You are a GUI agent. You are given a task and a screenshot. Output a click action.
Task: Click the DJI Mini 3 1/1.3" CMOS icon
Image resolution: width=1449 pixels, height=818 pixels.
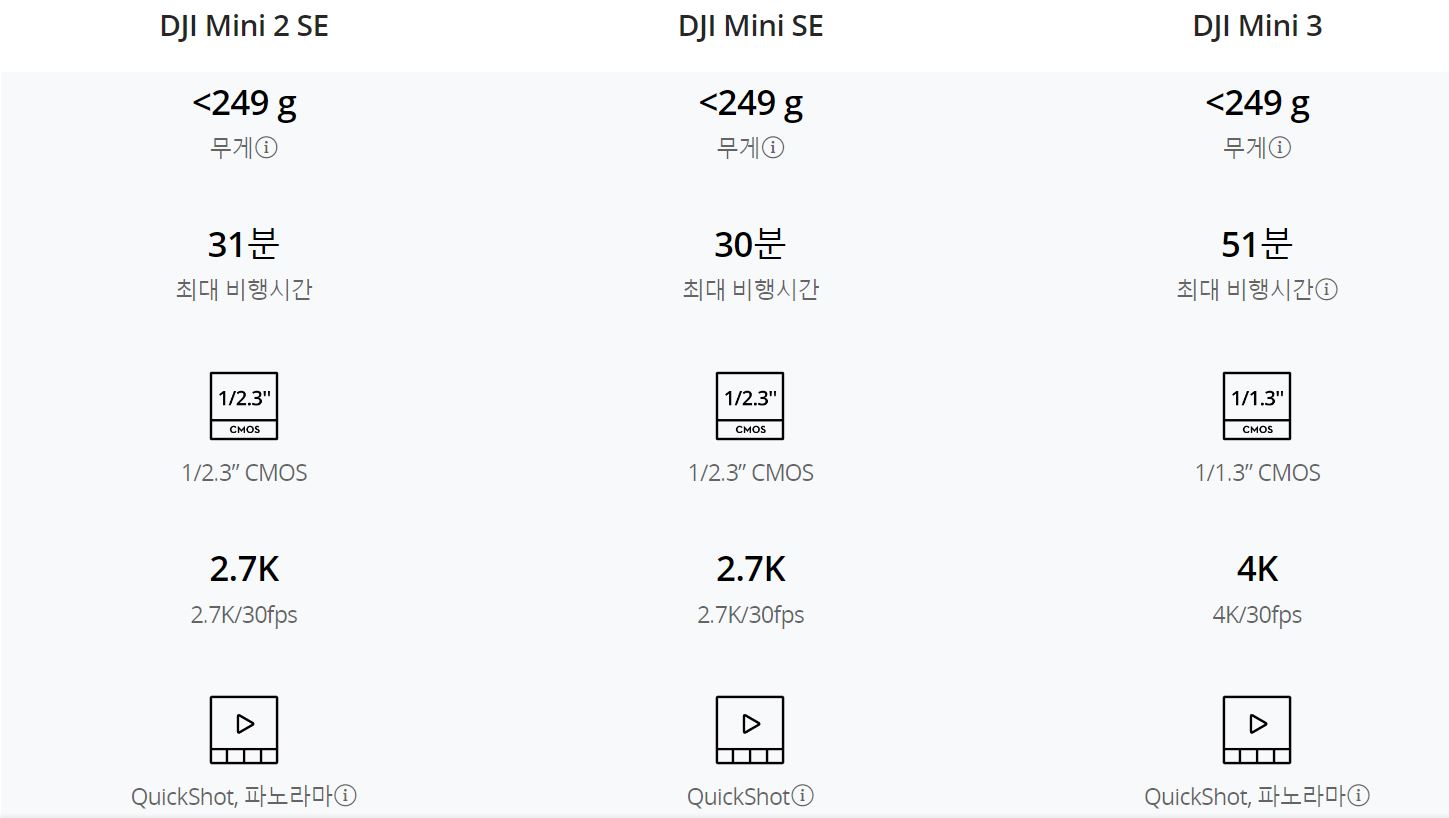click(1257, 406)
